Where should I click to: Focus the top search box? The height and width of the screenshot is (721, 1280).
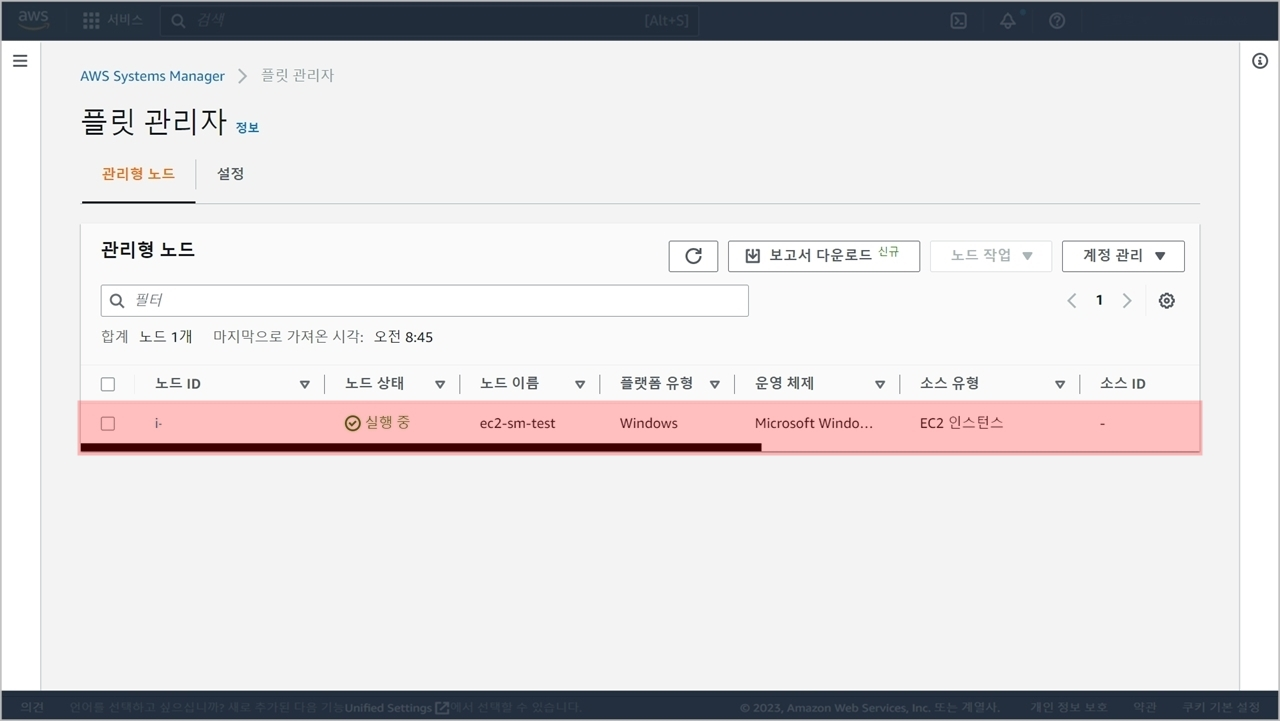[429, 20]
